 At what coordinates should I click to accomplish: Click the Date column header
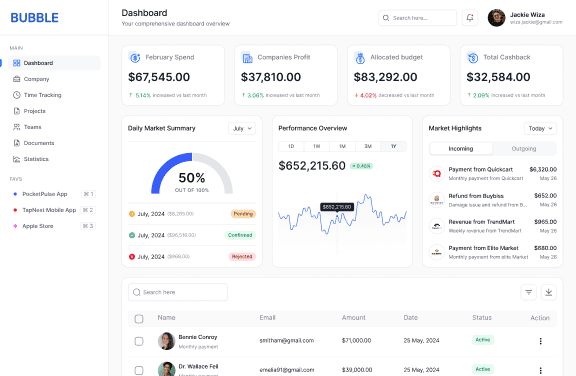click(x=411, y=318)
